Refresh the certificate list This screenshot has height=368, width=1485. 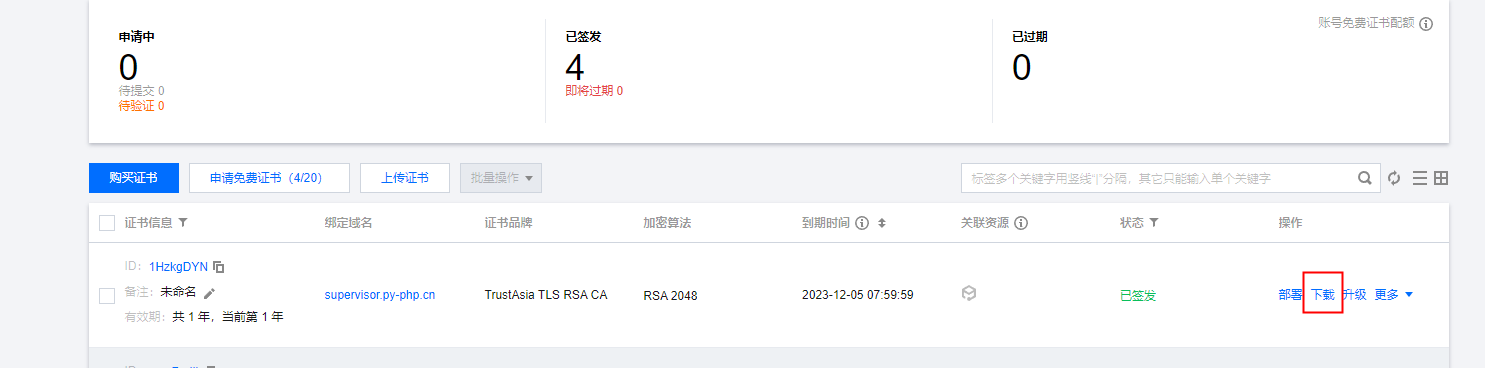pyautogui.click(x=1394, y=178)
